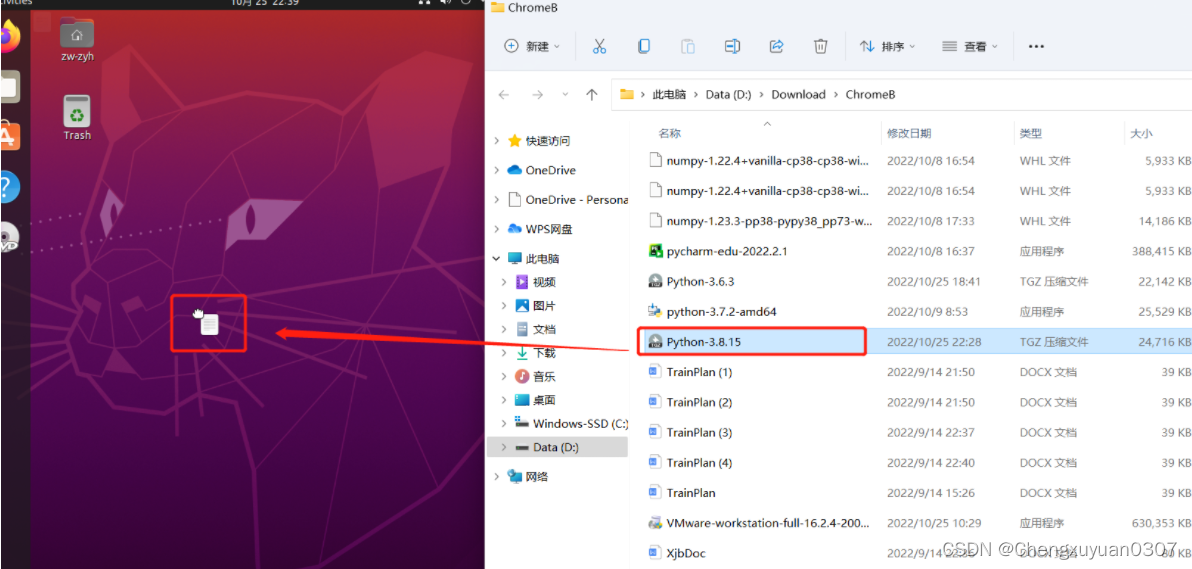Click Download in the address breadcrumb
Screen dimensions: 1192x569
(x=798, y=94)
